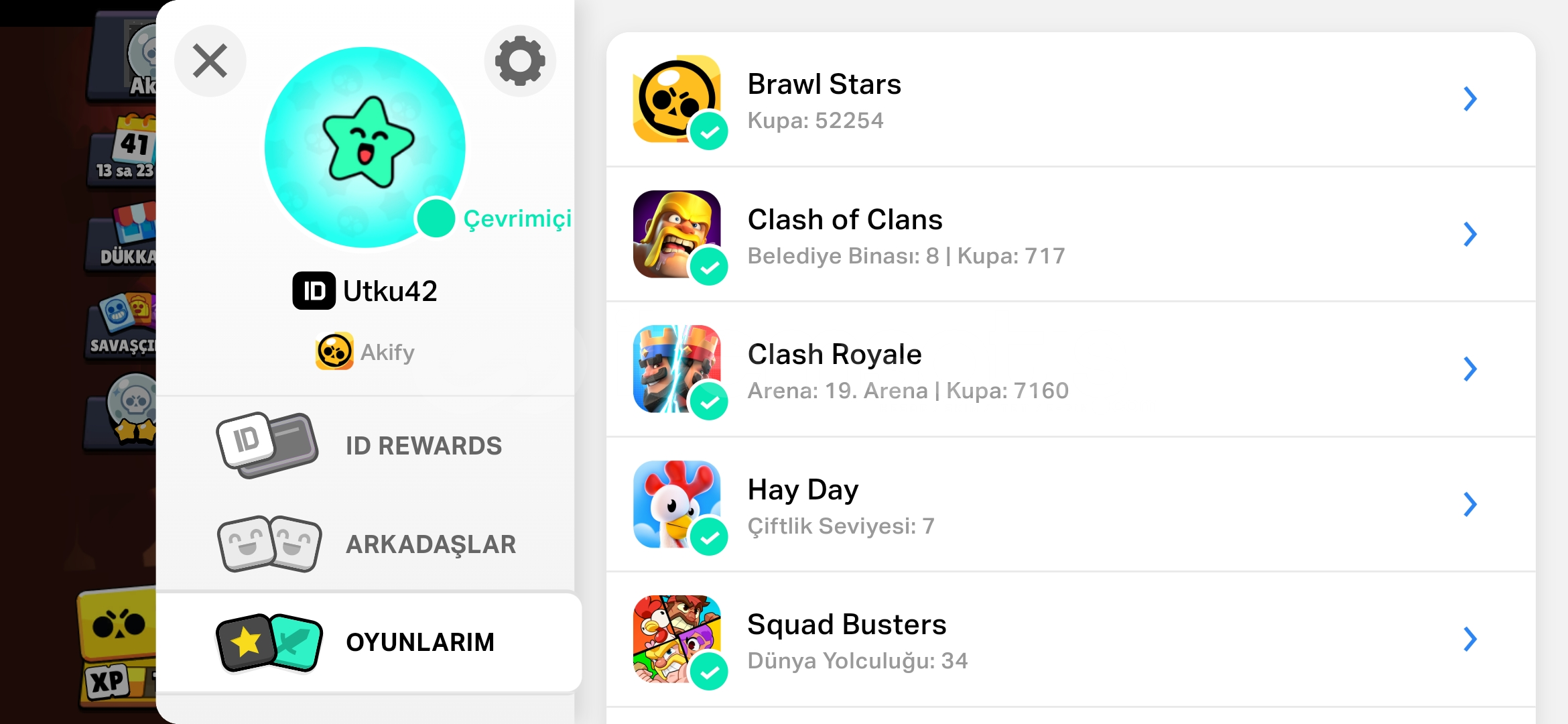Screen dimensions: 1568x724
Task: Click the black ID badge beside Utku42
Action: 314,291
